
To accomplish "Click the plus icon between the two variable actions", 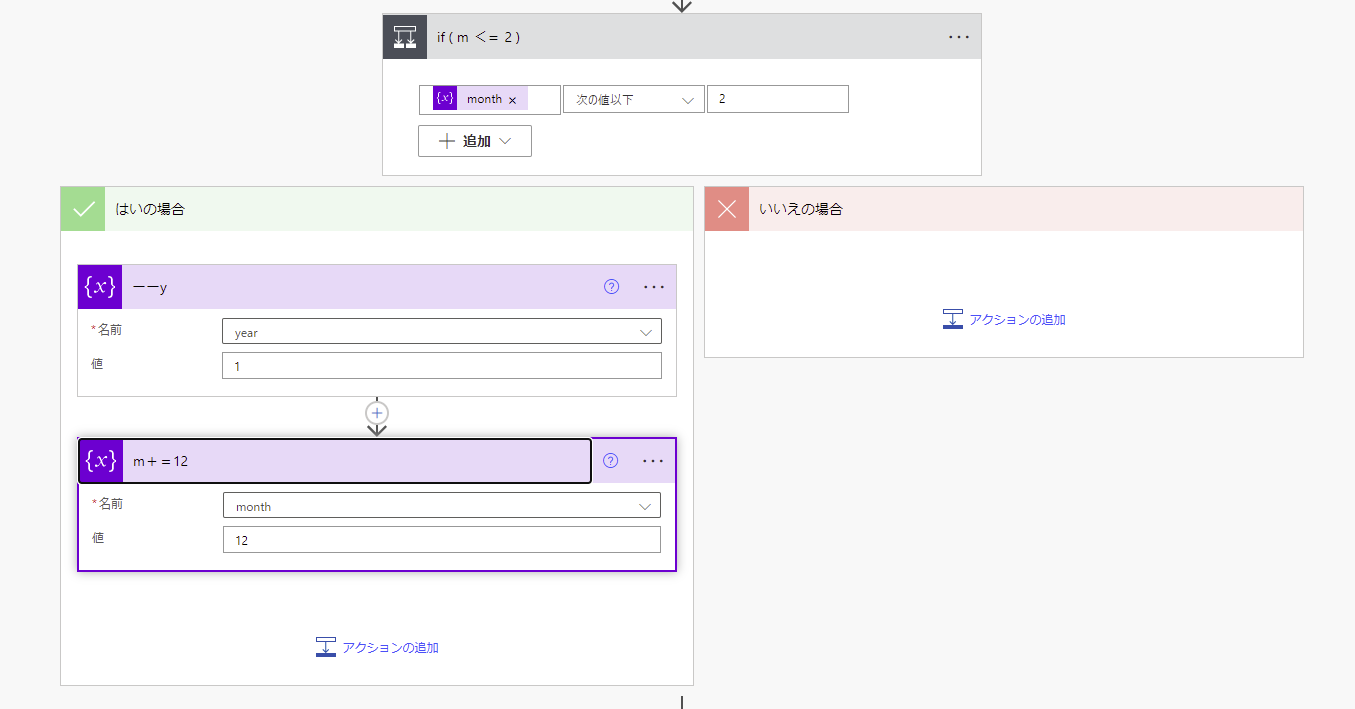I will (x=377, y=412).
